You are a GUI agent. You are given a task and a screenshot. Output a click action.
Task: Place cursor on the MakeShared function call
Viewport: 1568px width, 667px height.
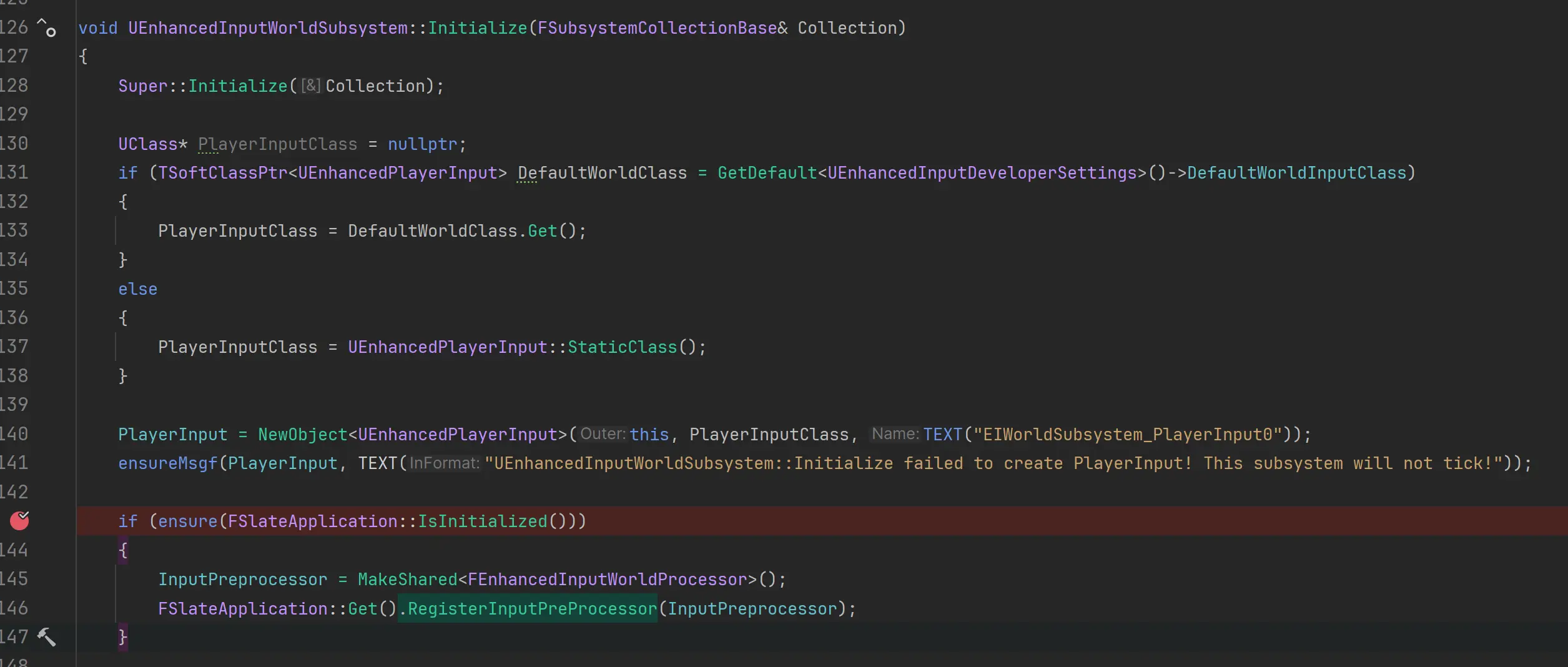(x=407, y=580)
